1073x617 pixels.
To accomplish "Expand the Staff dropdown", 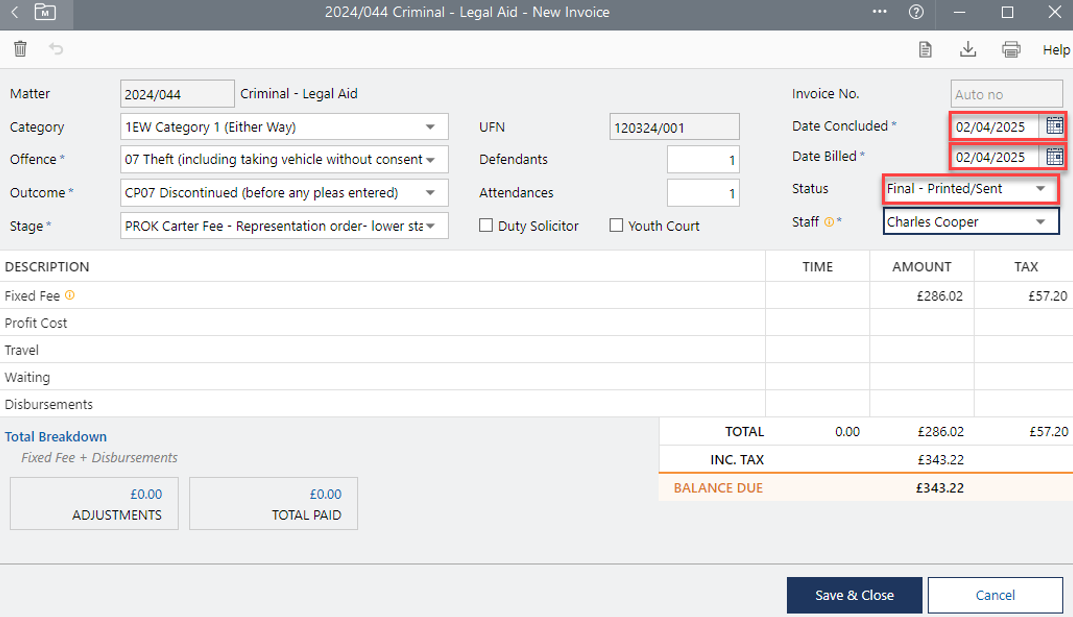I will (x=1040, y=222).
